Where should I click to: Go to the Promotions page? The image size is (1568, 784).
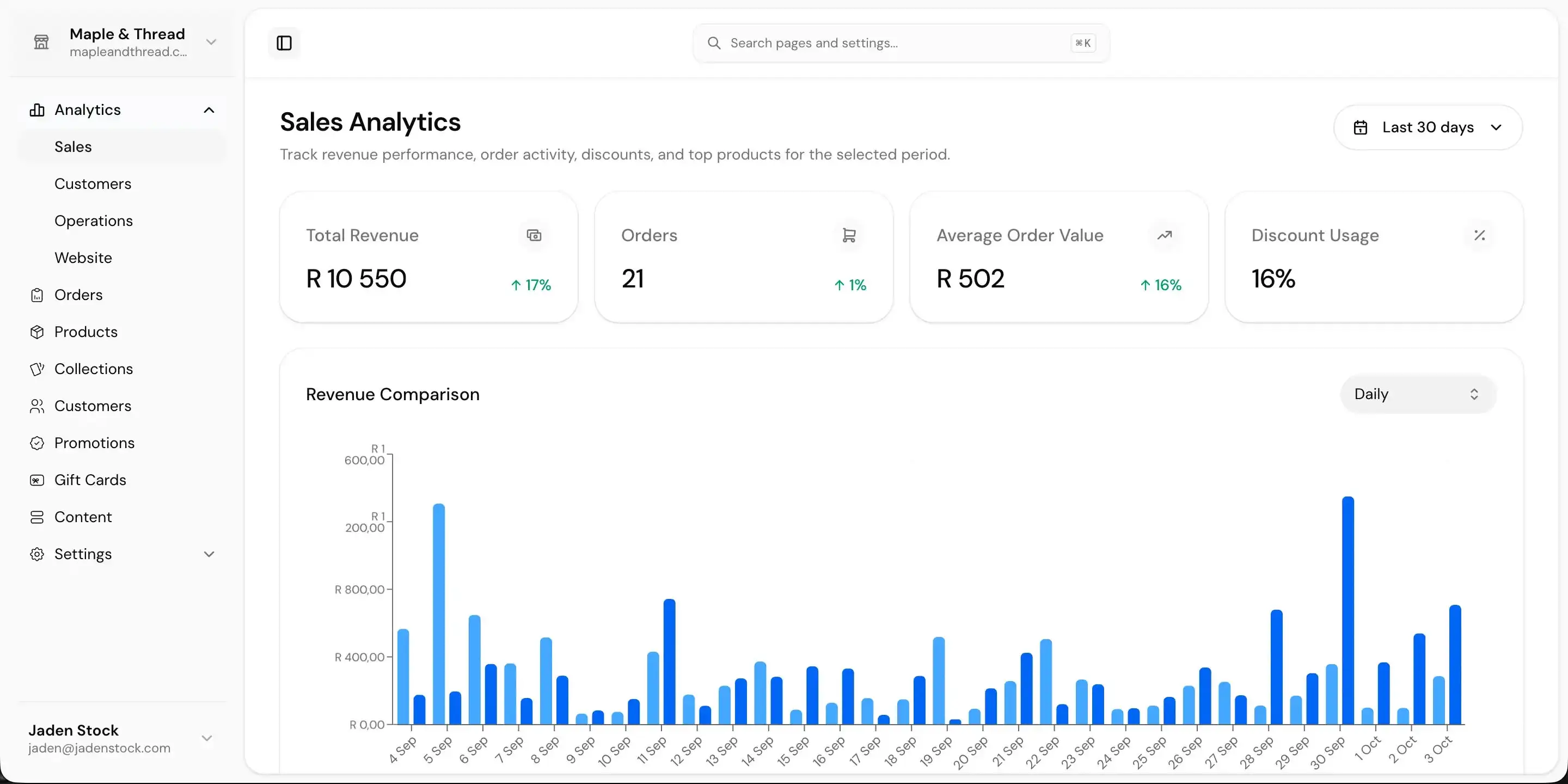pyautogui.click(x=122, y=443)
